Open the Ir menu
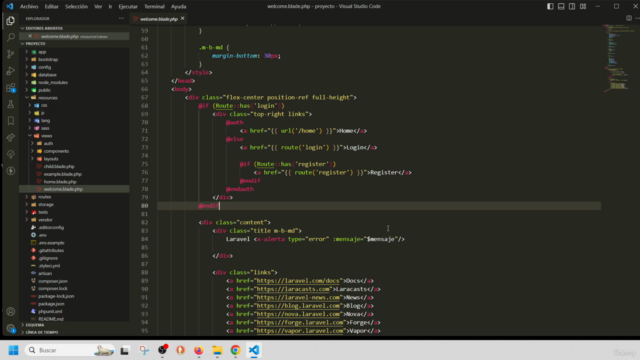640x360 pixels. point(110,7)
